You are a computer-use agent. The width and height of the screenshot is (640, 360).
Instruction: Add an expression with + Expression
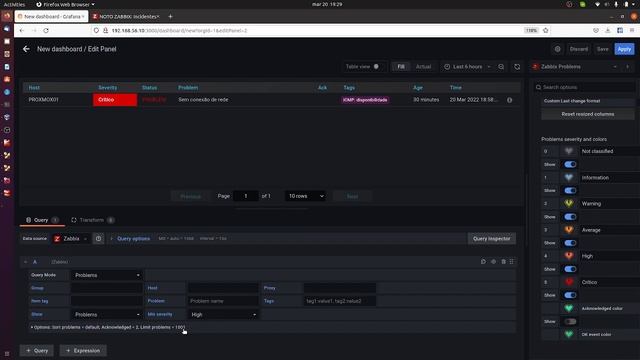(83, 350)
